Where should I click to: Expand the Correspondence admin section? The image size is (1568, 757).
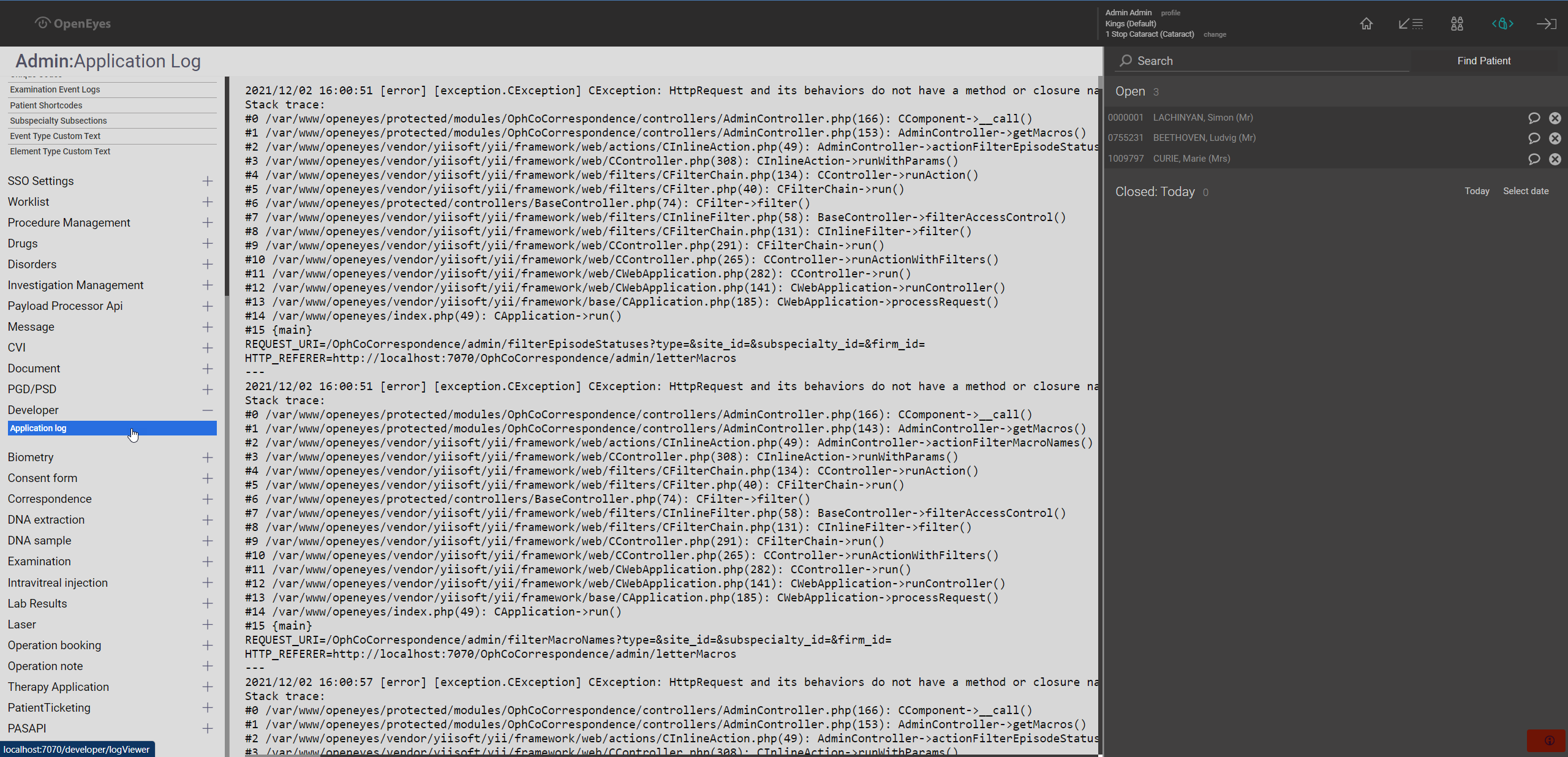point(208,499)
